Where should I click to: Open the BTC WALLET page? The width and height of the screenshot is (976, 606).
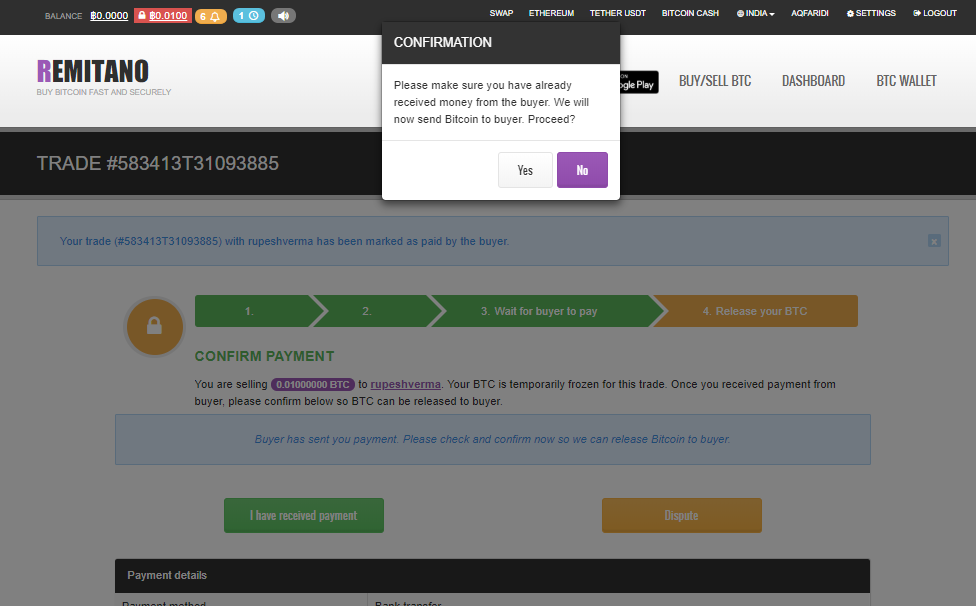tap(906, 81)
